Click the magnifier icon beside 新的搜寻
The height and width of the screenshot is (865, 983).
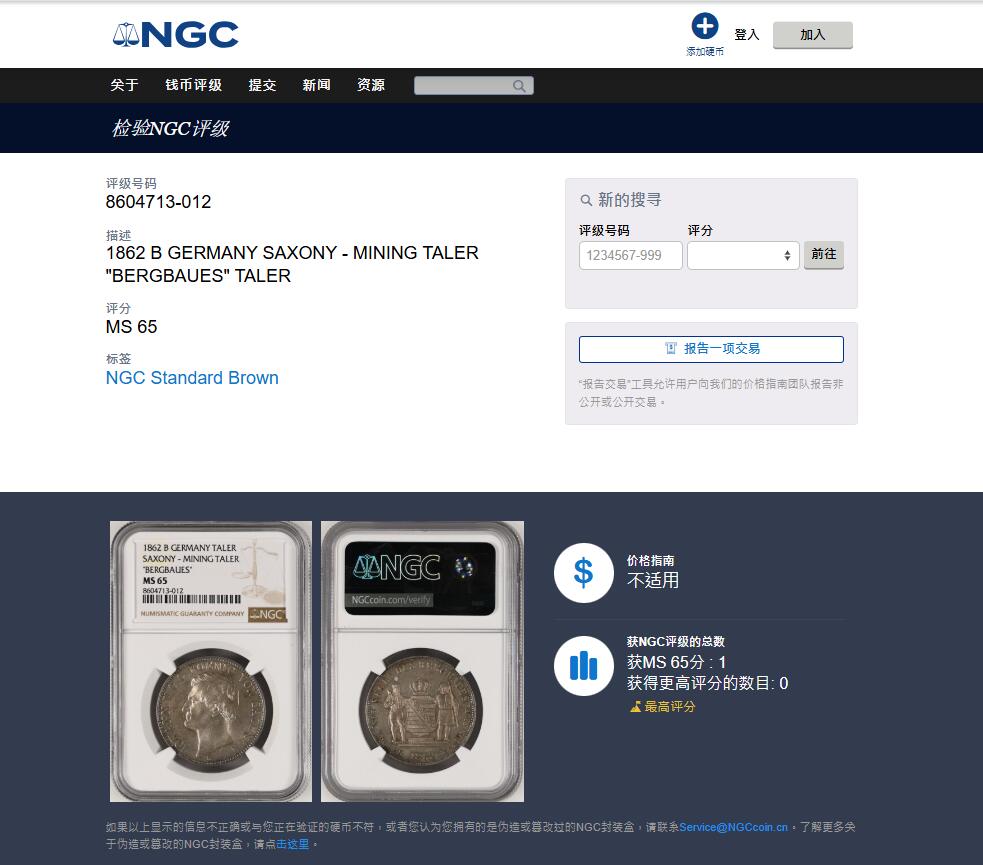pos(586,201)
